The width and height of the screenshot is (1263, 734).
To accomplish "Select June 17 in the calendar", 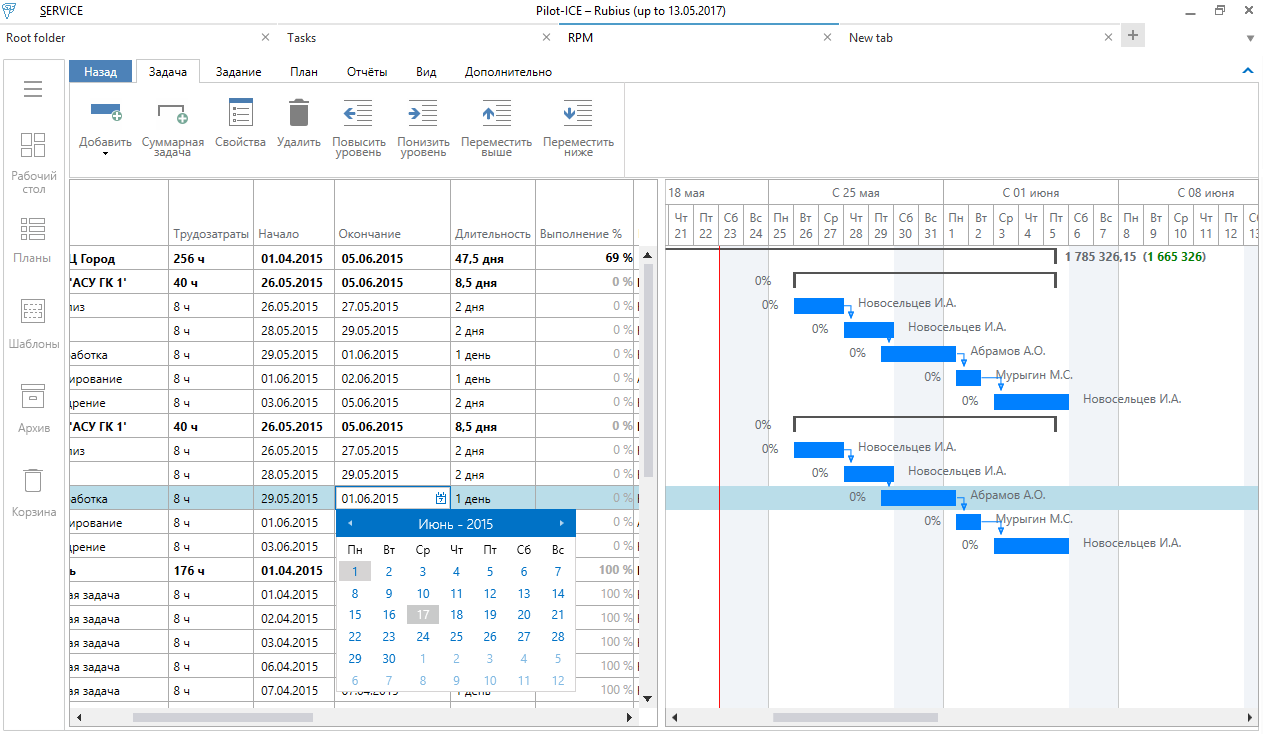I will pyautogui.click(x=423, y=615).
